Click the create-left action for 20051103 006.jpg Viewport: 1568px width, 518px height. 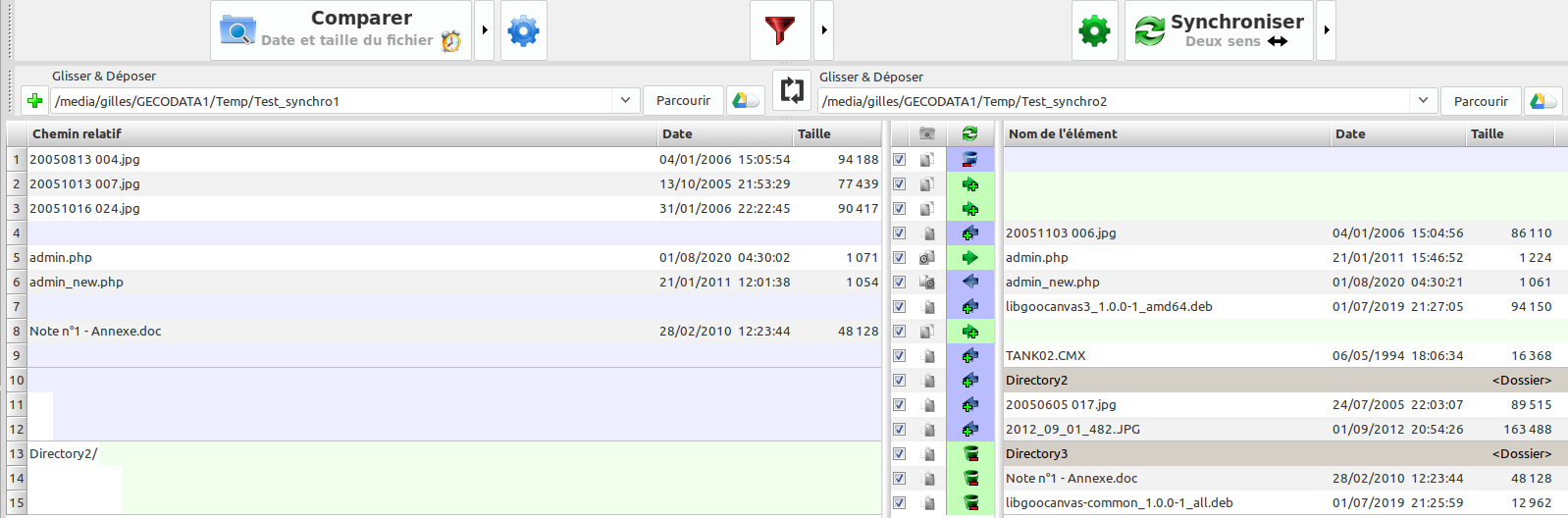coord(969,233)
